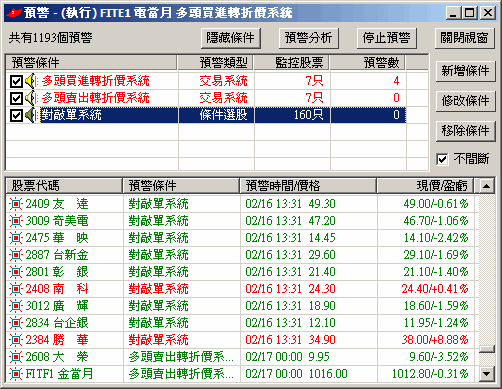Click the 監控股票 column header
Viewport: 502px width, 389px height.
pyautogui.click(x=292, y=62)
